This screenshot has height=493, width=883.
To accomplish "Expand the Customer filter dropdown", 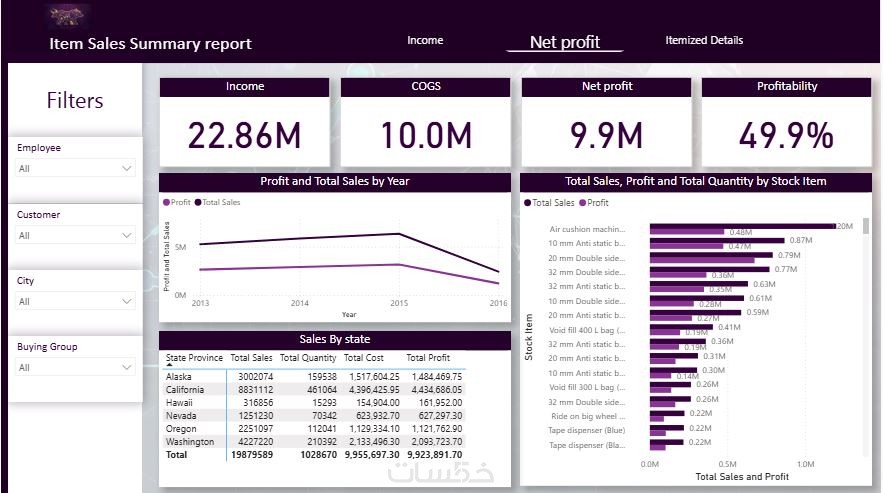I will pyautogui.click(x=75, y=235).
